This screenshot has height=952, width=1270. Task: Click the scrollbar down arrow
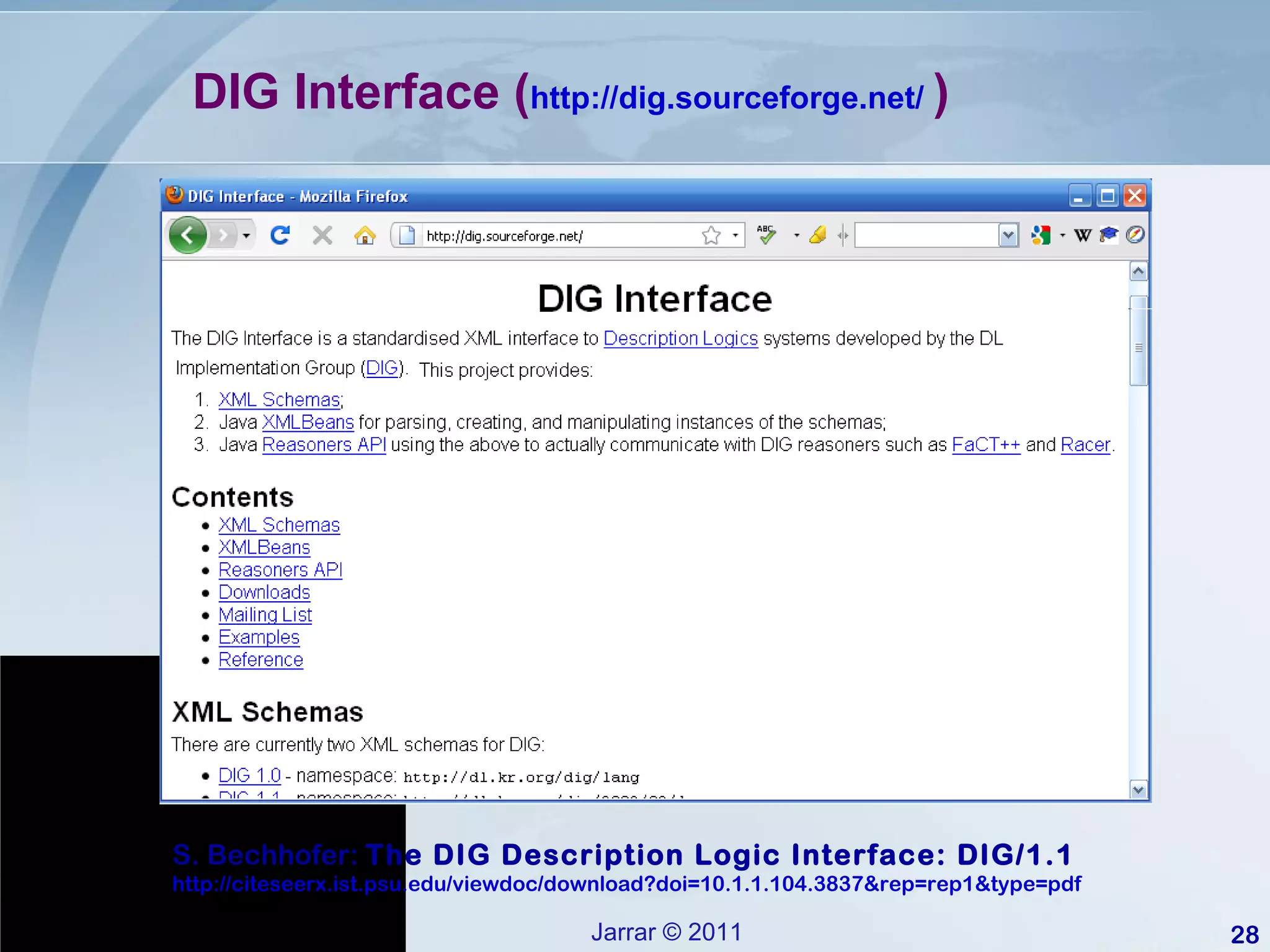click(x=1138, y=790)
